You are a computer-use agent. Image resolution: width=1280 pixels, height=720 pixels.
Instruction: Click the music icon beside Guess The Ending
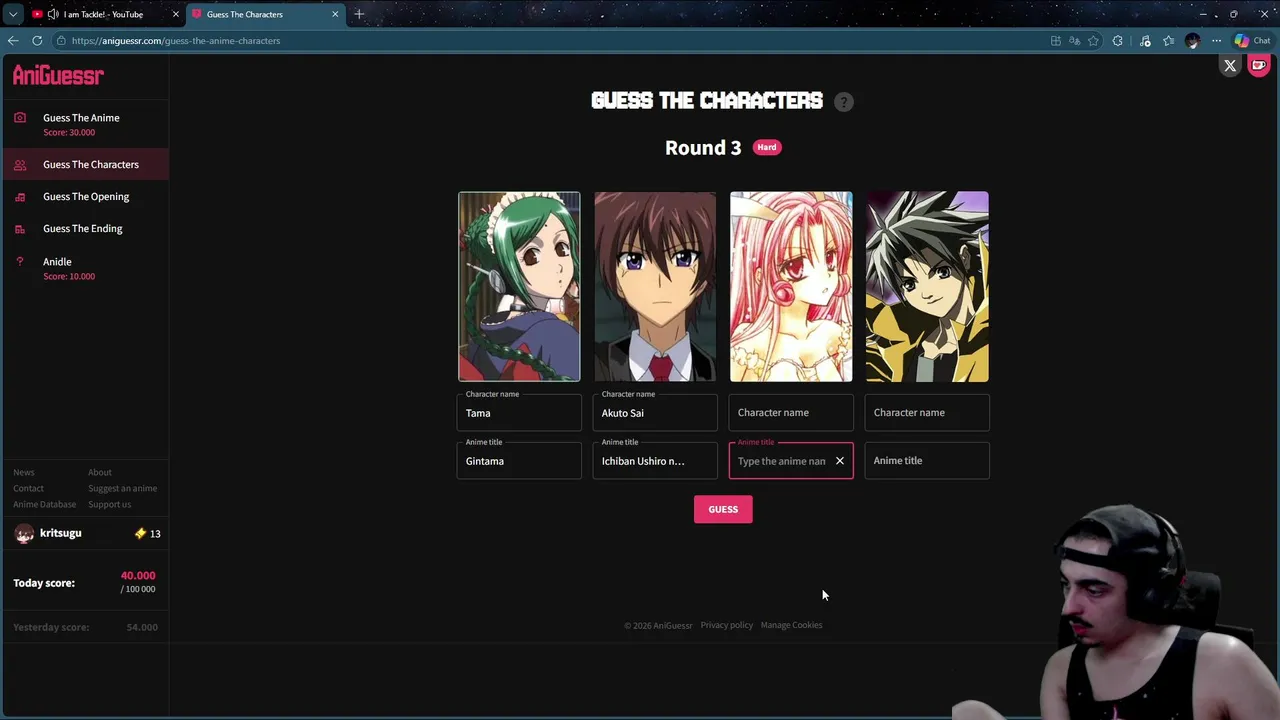[20, 229]
